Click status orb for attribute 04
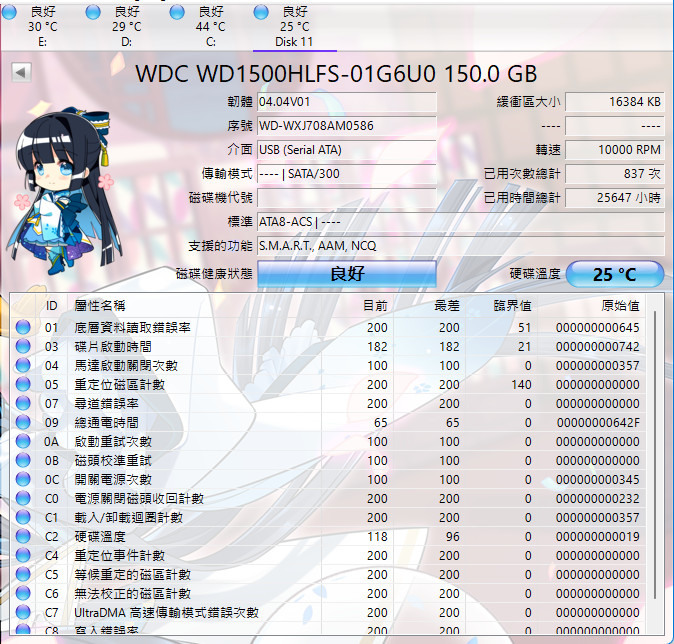This screenshot has height=644, width=674. 23,365
